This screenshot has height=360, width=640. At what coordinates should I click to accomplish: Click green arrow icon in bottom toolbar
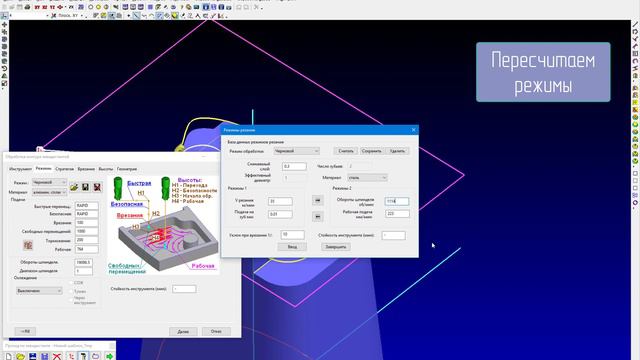click(x=109, y=356)
